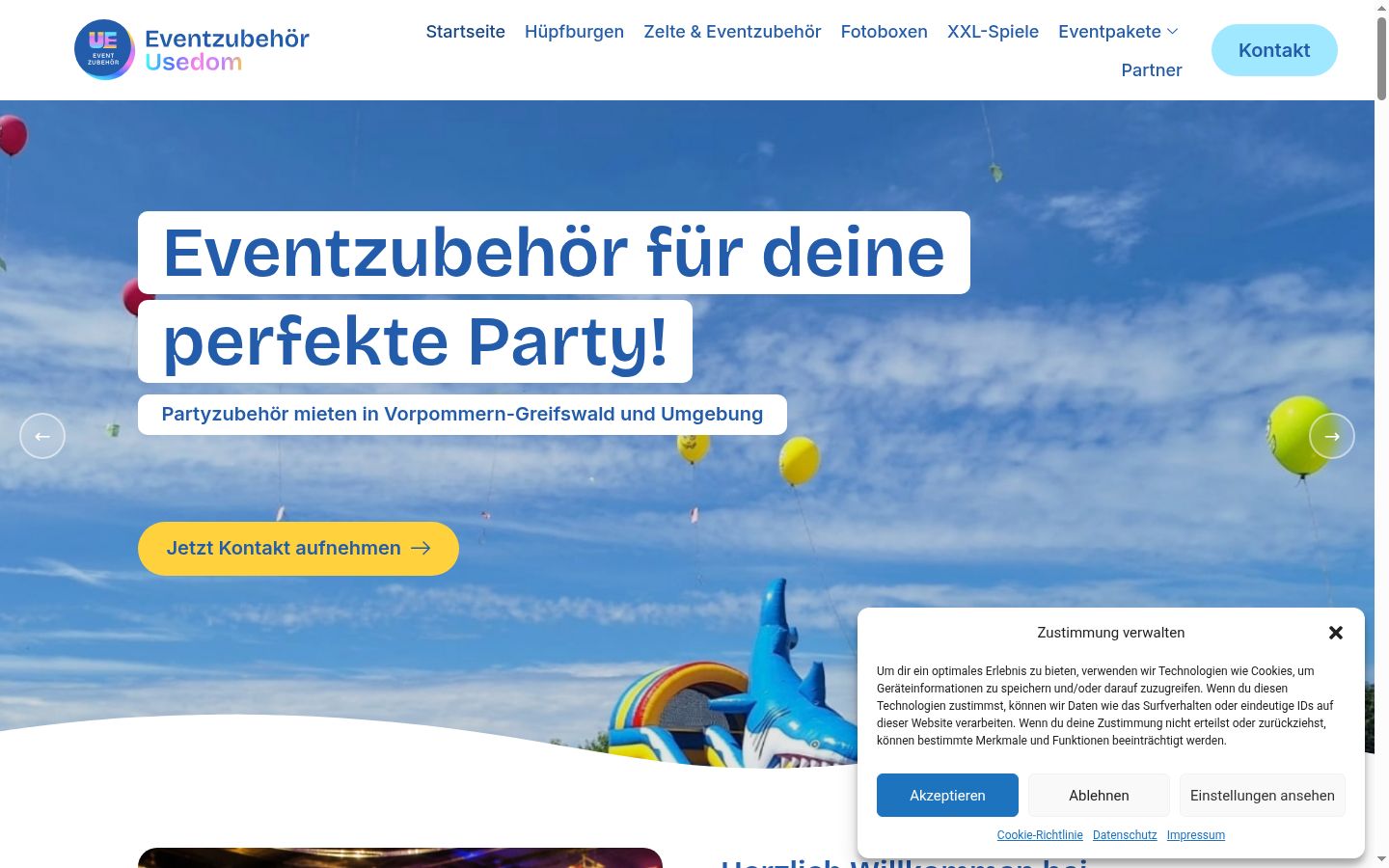1389x868 pixels.
Task: Open the Partner menu link
Action: 1151,70
